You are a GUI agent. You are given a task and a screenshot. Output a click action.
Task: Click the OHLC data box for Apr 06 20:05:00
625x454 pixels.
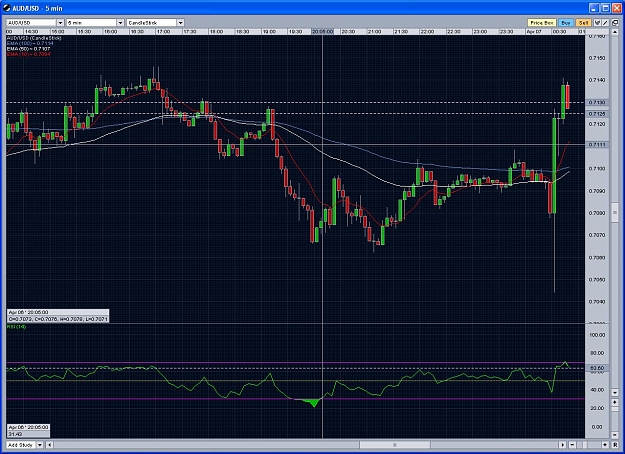(58, 316)
